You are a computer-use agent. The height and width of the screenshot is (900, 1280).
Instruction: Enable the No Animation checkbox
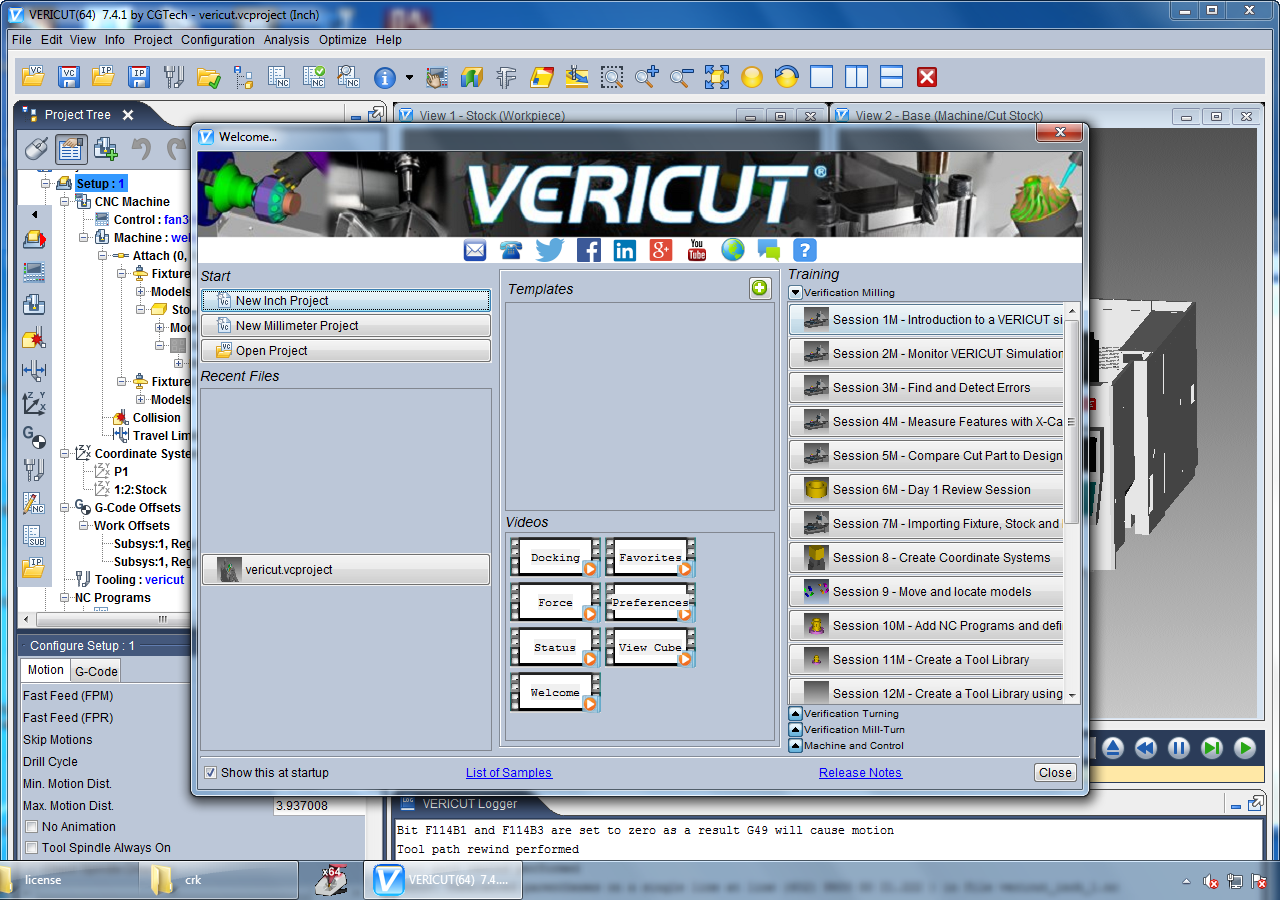point(31,827)
